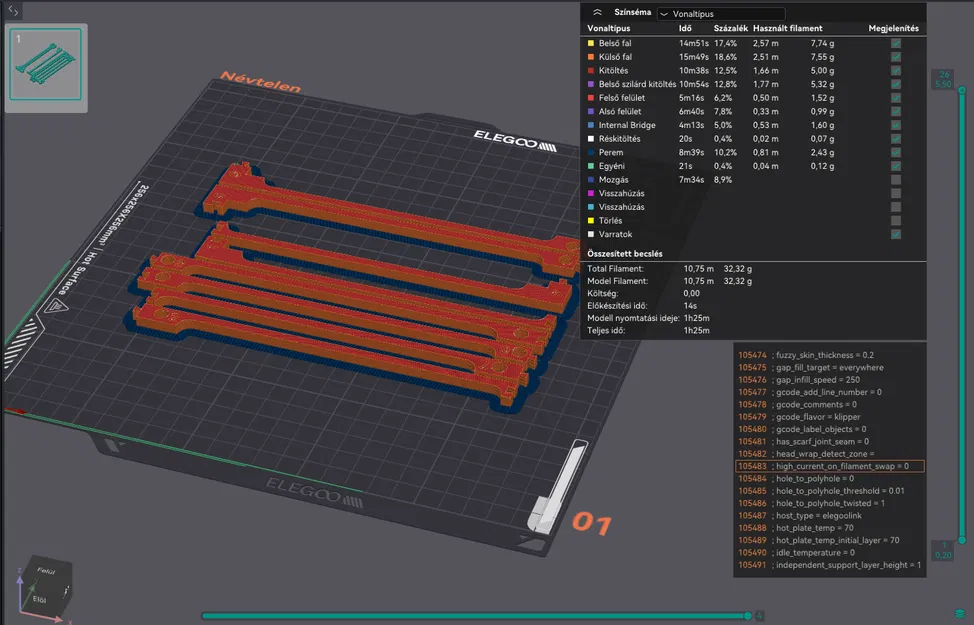Click the magenta Visszahúzás color swatch
Image resolution: width=974 pixels, height=625 pixels.
[x=591, y=194]
